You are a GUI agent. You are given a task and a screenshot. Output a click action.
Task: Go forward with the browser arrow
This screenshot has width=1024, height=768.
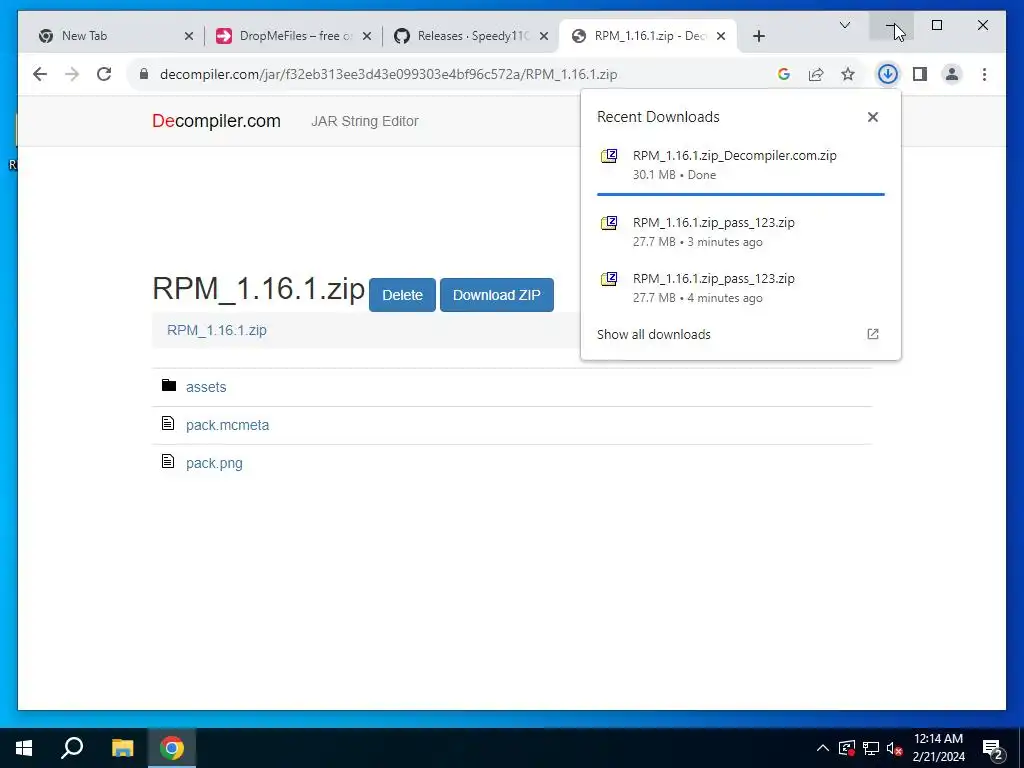[x=72, y=74]
